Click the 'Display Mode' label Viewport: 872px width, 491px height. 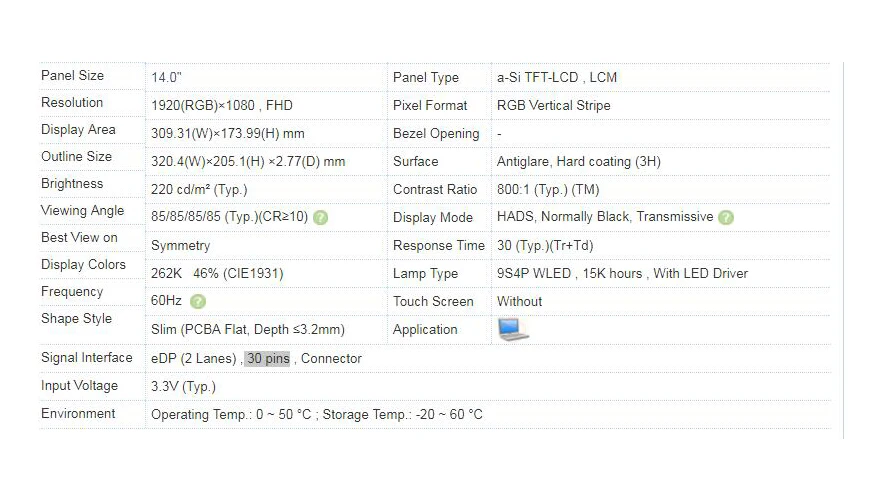pos(433,218)
